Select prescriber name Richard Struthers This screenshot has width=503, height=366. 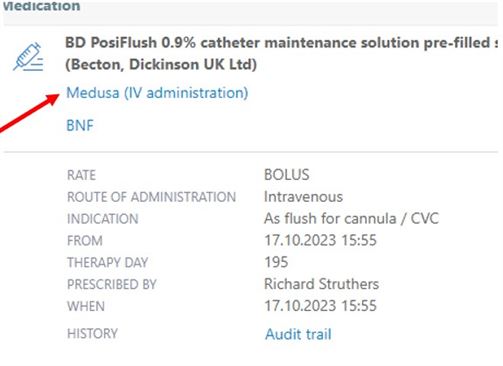pyautogui.click(x=321, y=284)
